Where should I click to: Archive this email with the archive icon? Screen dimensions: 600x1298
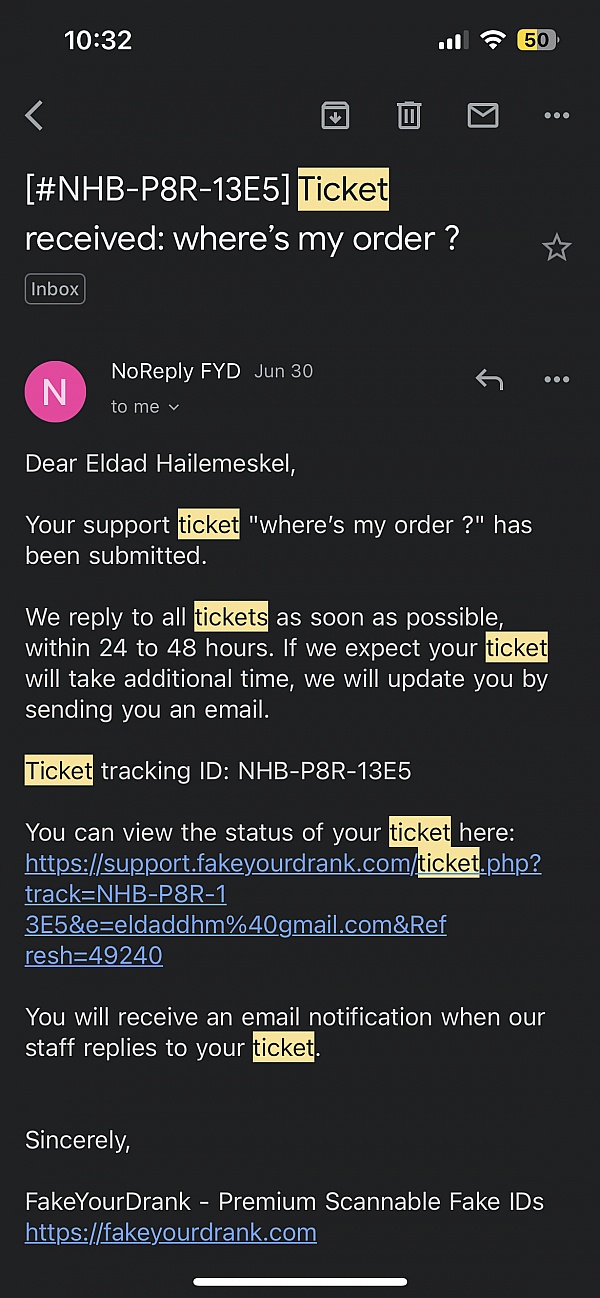pyautogui.click(x=335, y=116)
